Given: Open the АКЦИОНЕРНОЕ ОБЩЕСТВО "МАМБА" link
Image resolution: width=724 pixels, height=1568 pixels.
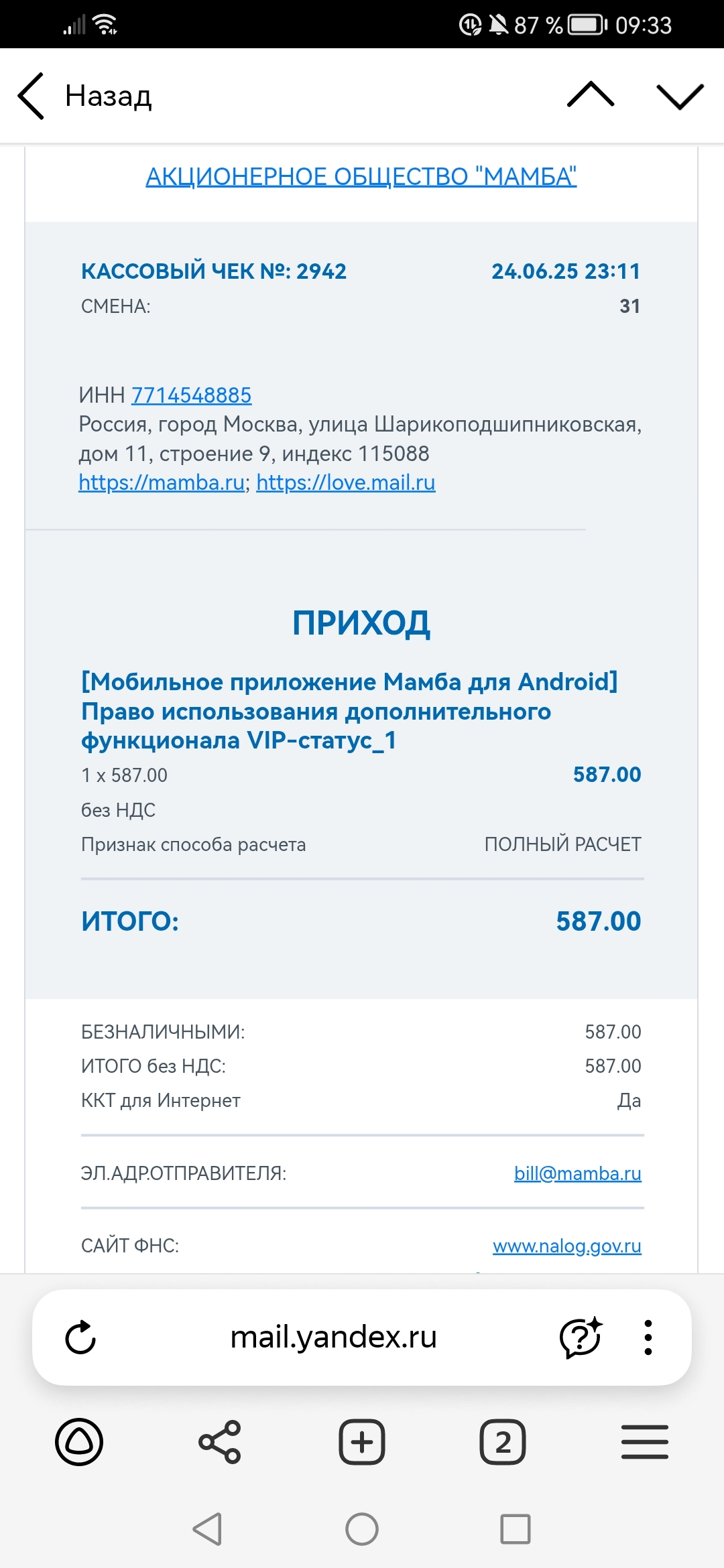Looking at the screenshot, I should [361, 177].
